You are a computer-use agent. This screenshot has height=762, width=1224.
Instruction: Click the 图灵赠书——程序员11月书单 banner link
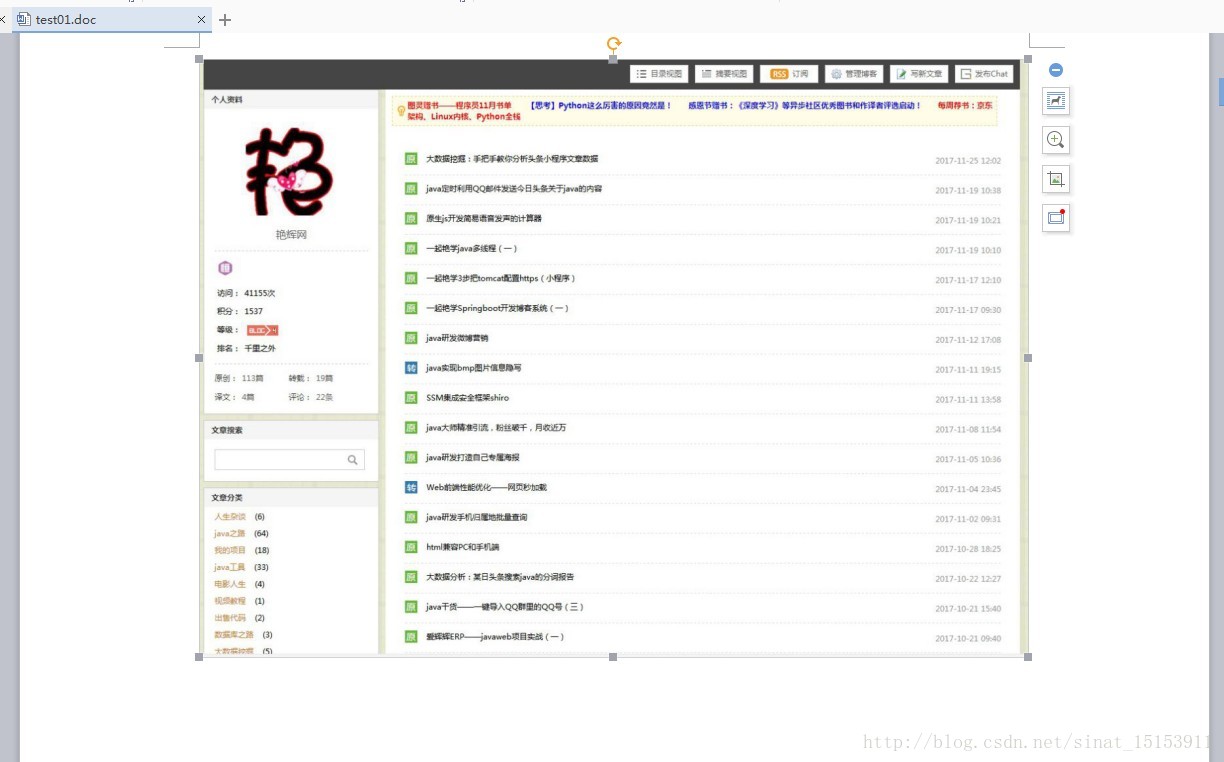click(459, 105)
